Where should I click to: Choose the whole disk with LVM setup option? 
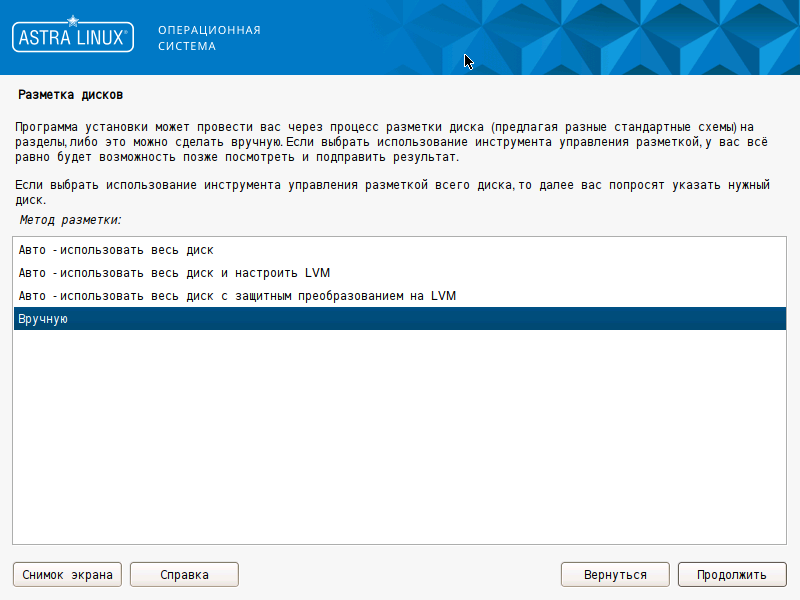[174, 273]
